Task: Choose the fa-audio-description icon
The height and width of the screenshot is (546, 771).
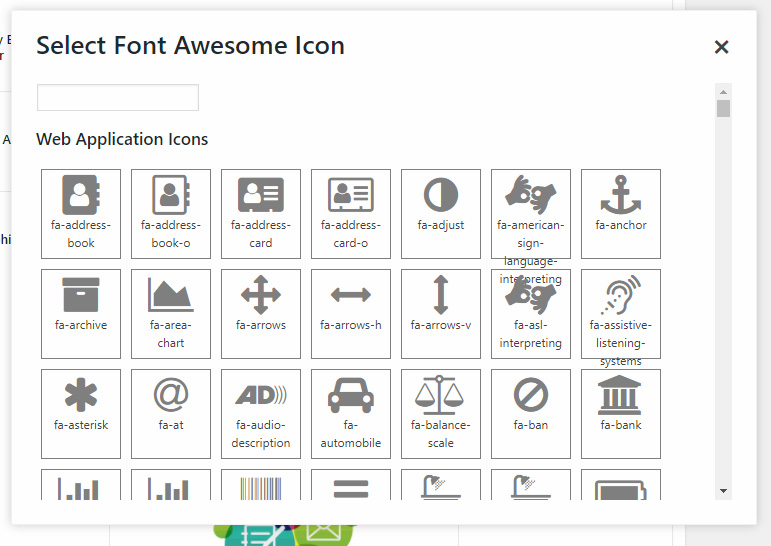Action: coord(261,414)
